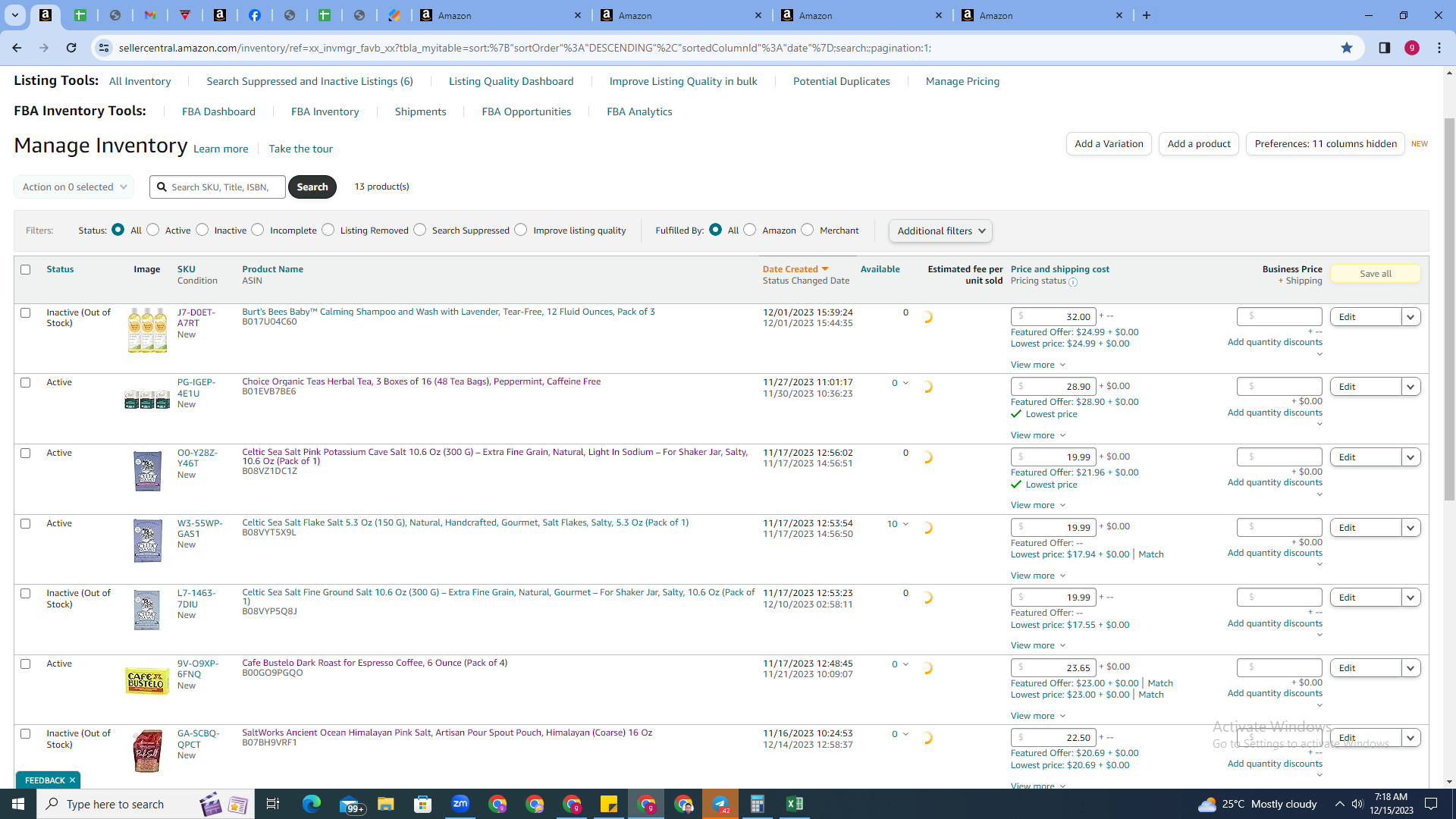Expand View more under Burt's Bees pricing
The width and height of the screenshot is (1456, 819).
[x=1038, y=365]
